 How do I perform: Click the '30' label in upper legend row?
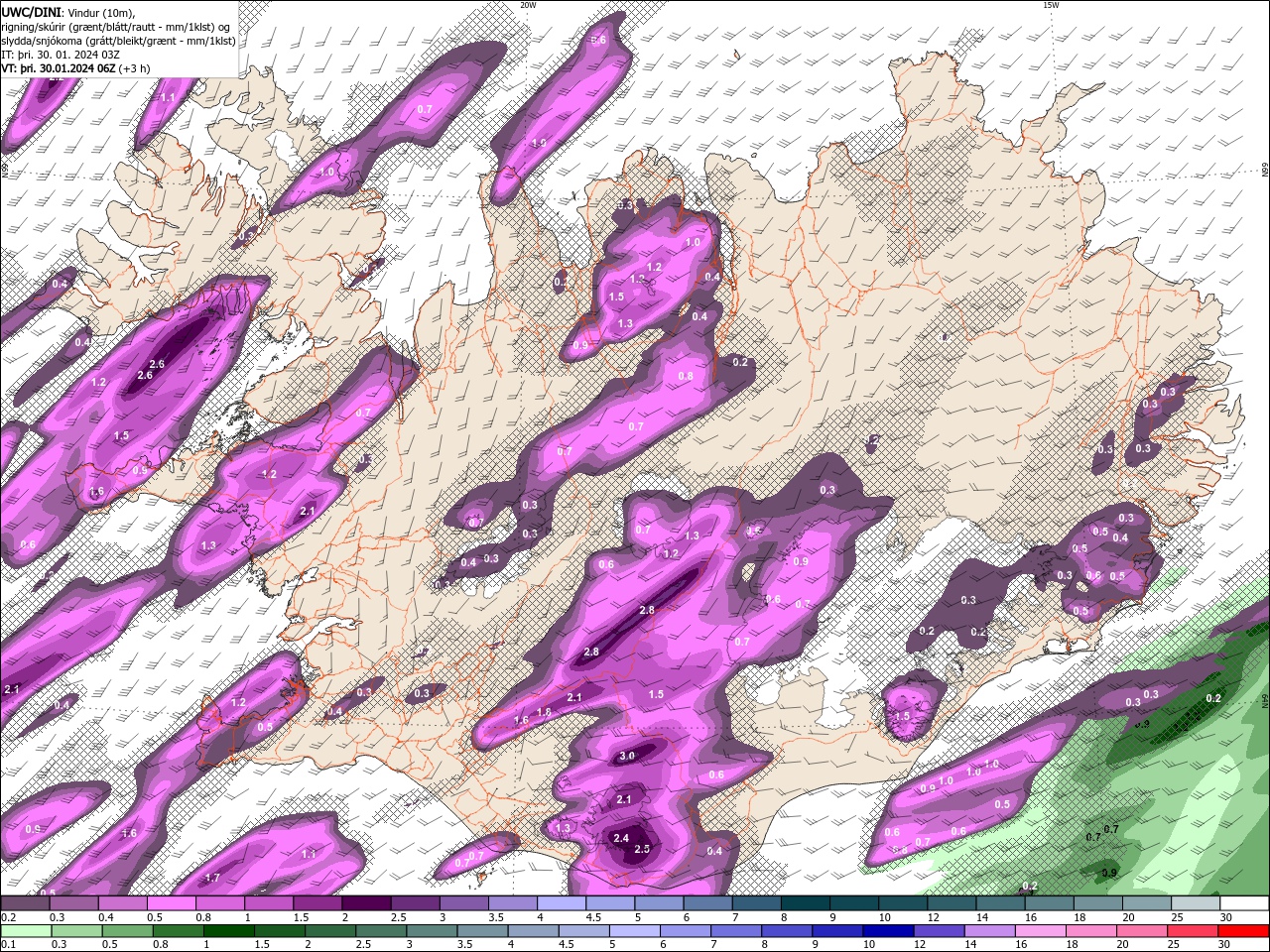pos(1226,917)
